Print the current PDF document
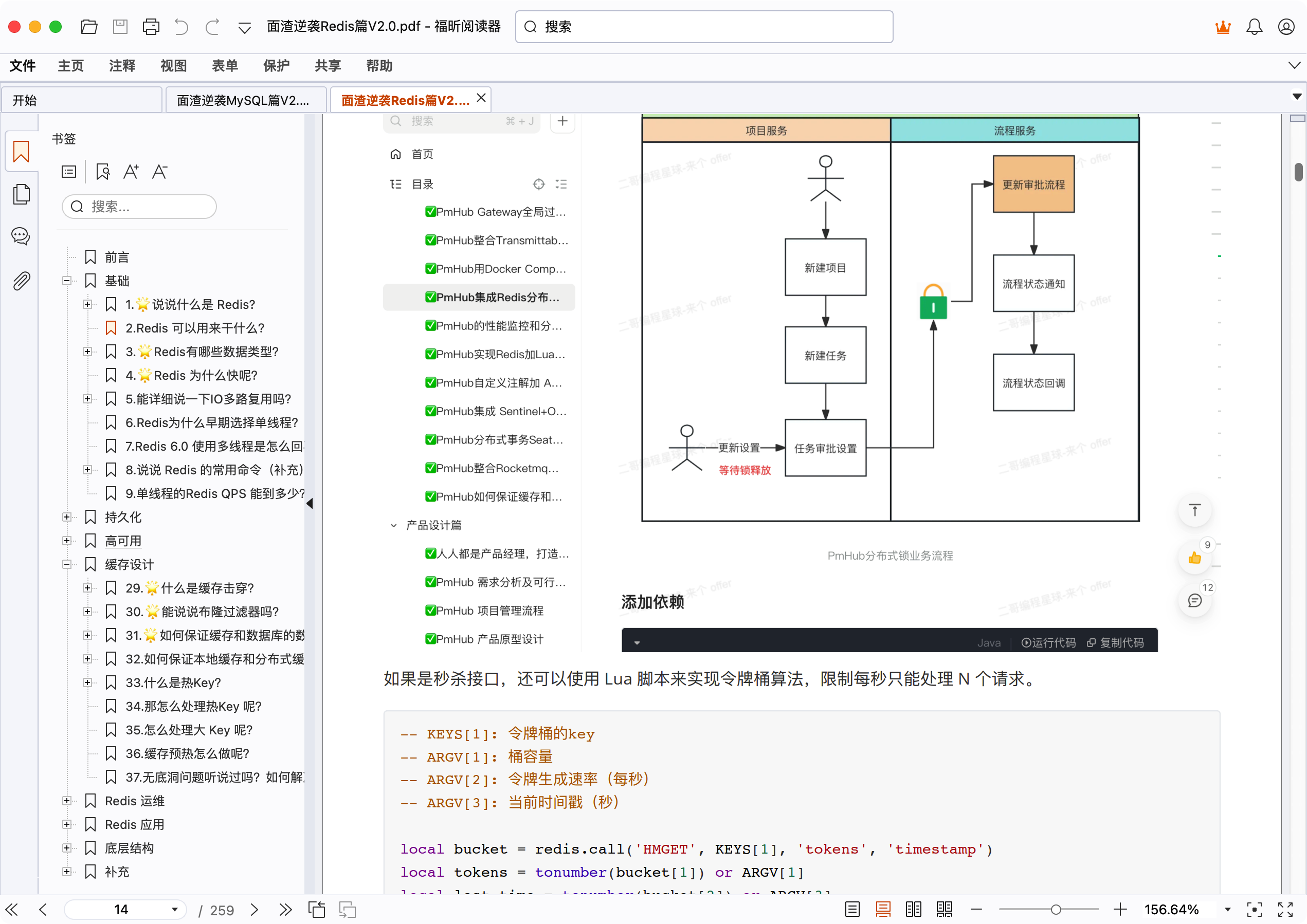This screenshot has height=924, width=1307. [x=150, y=26]
